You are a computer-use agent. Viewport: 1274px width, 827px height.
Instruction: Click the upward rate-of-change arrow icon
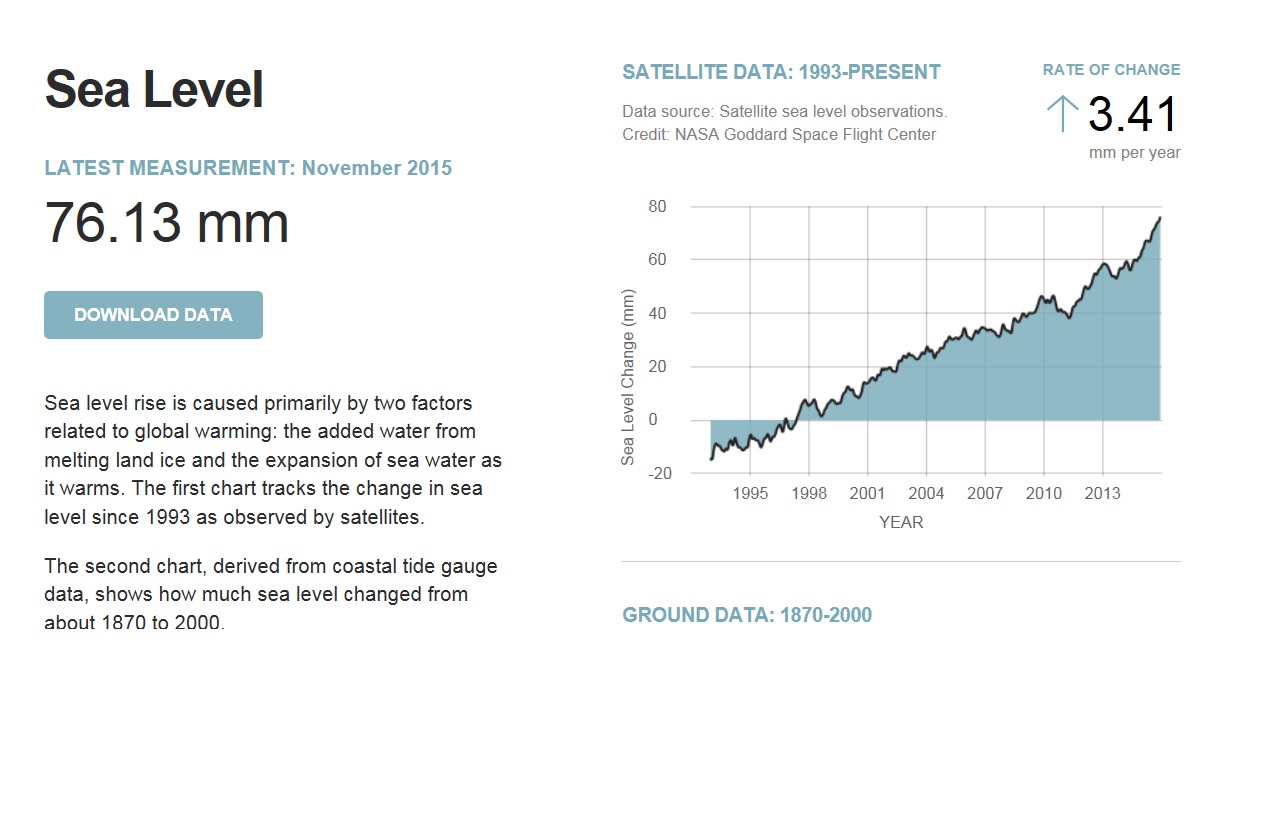pos(1061,114)
